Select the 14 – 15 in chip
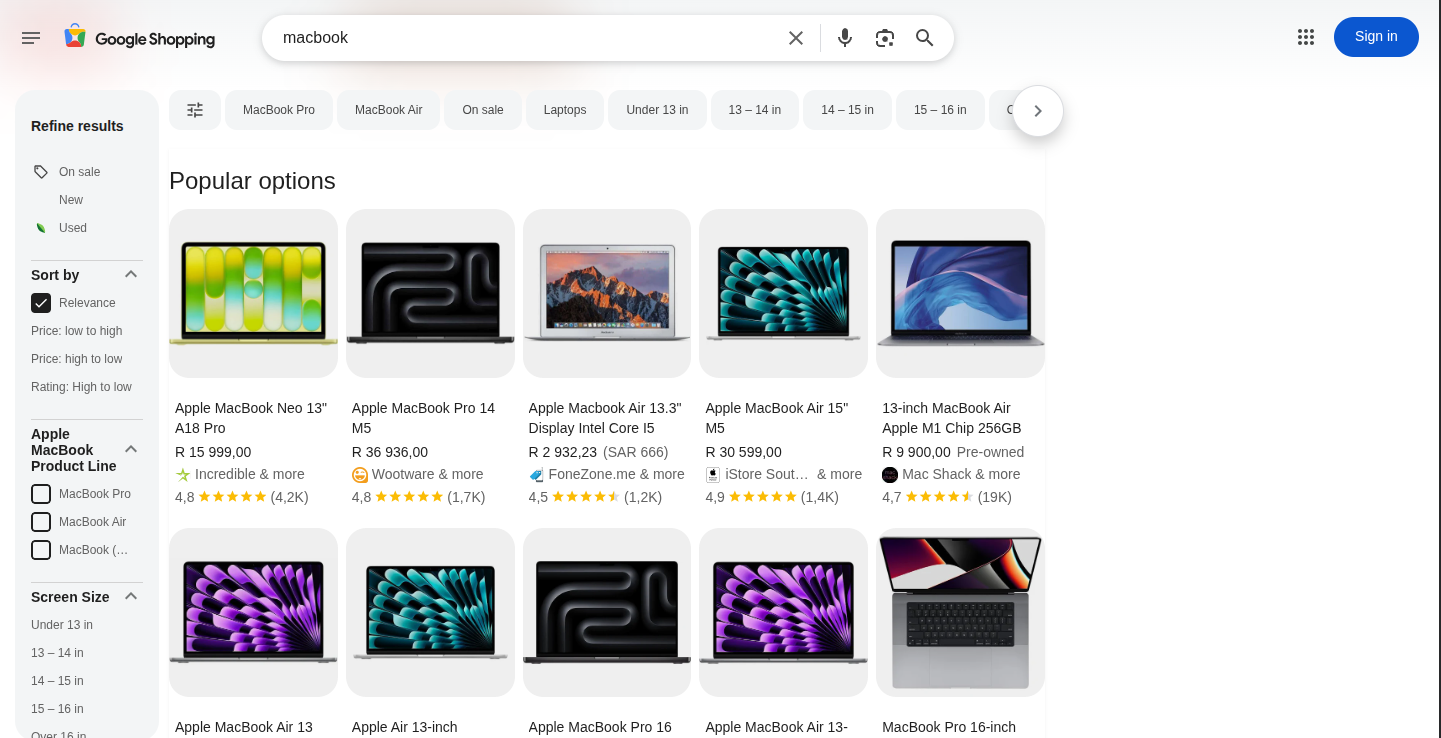This screenshot has height=738, width=1441. pos(848,110)
